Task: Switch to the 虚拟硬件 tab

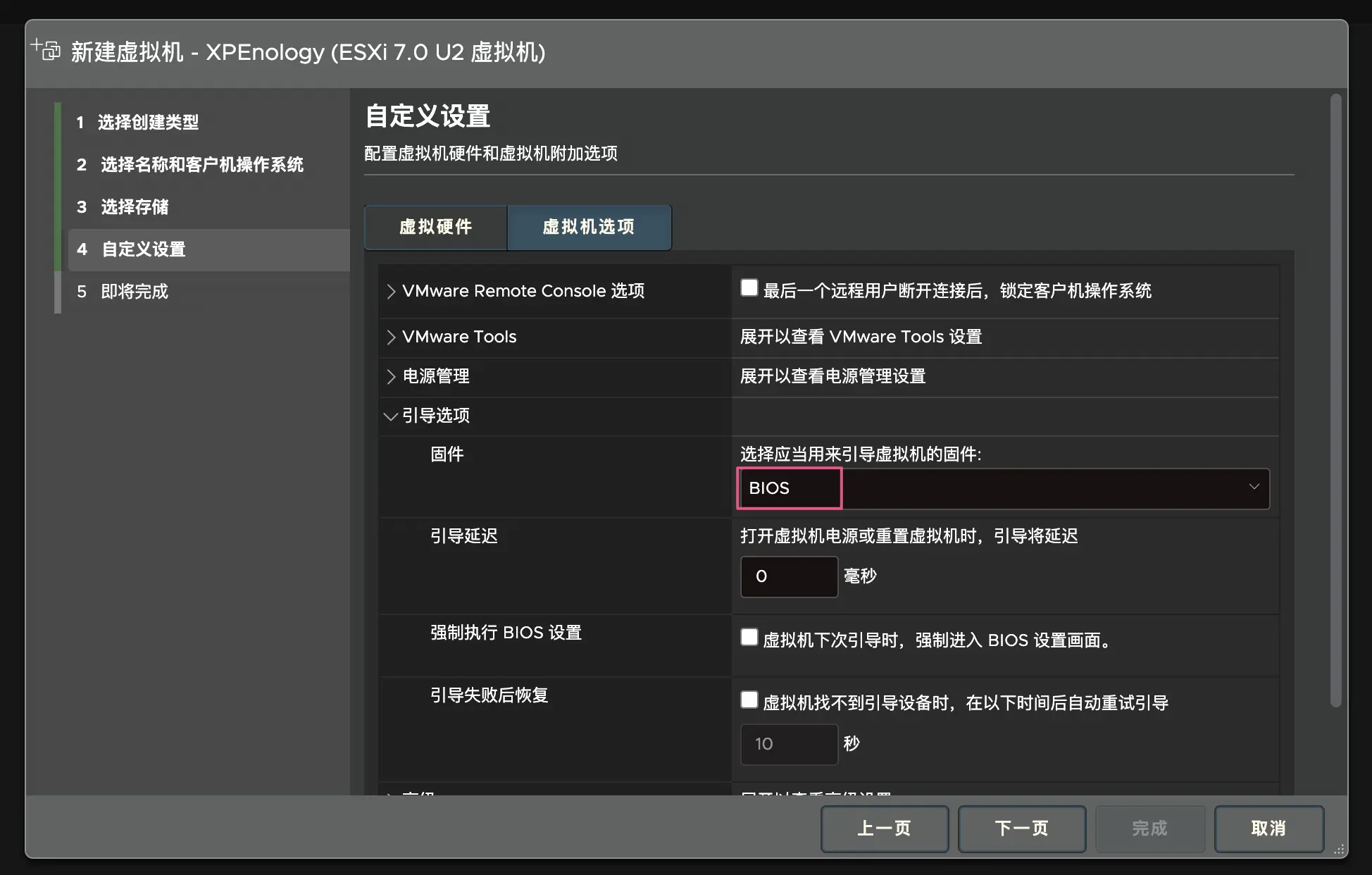Action: pyautogui.click(x=435, y=227)
